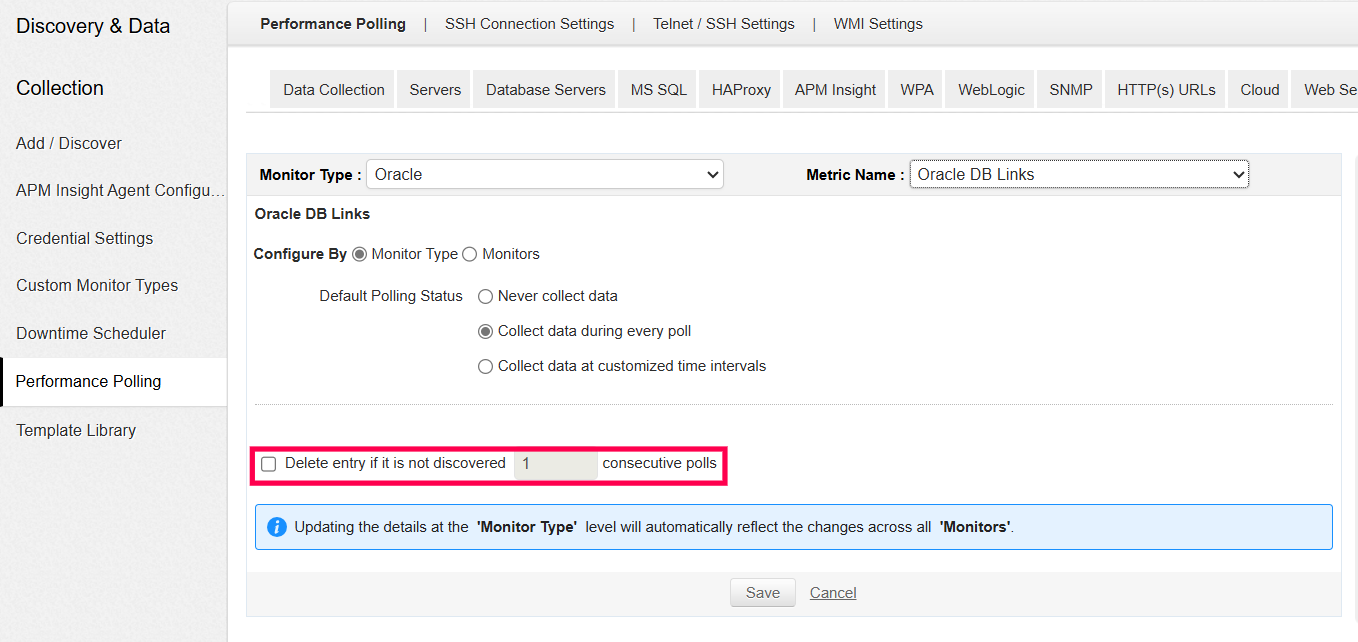Open the WMI Settings tab
The height and width of the screenshot is (642, 1358).
[x=878, y=23]
